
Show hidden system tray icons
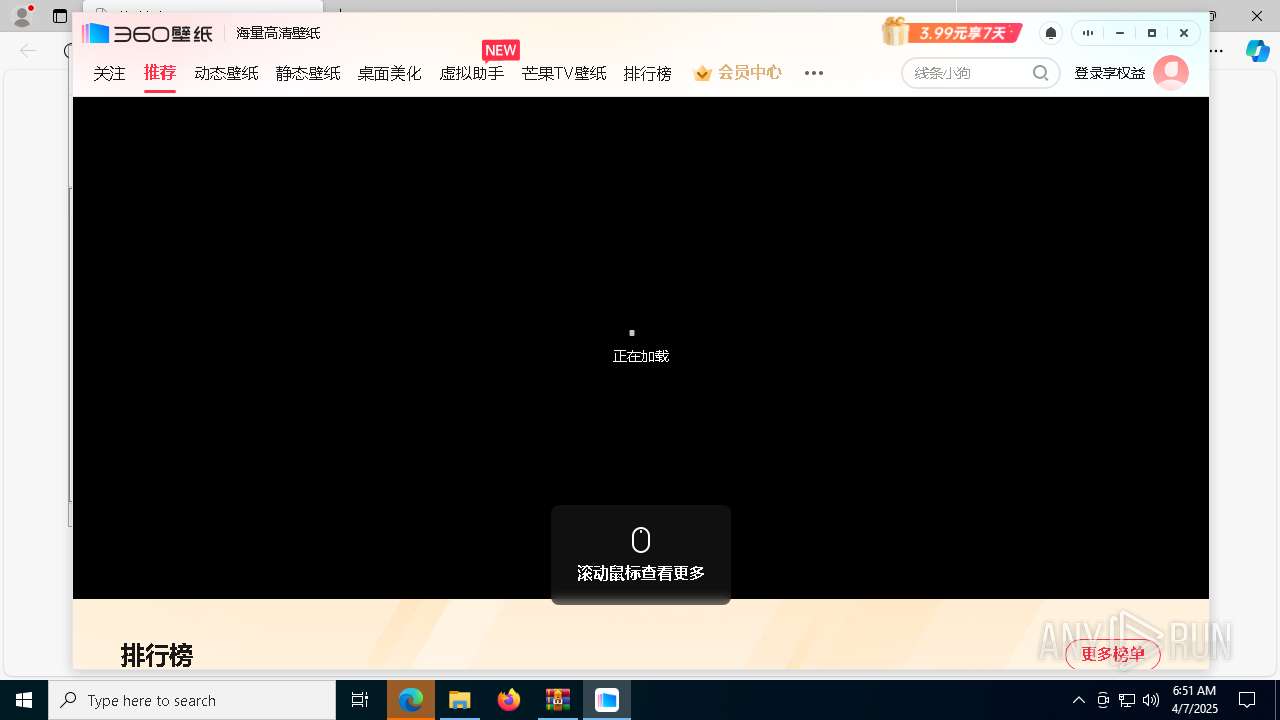(x=1079, y=700)
